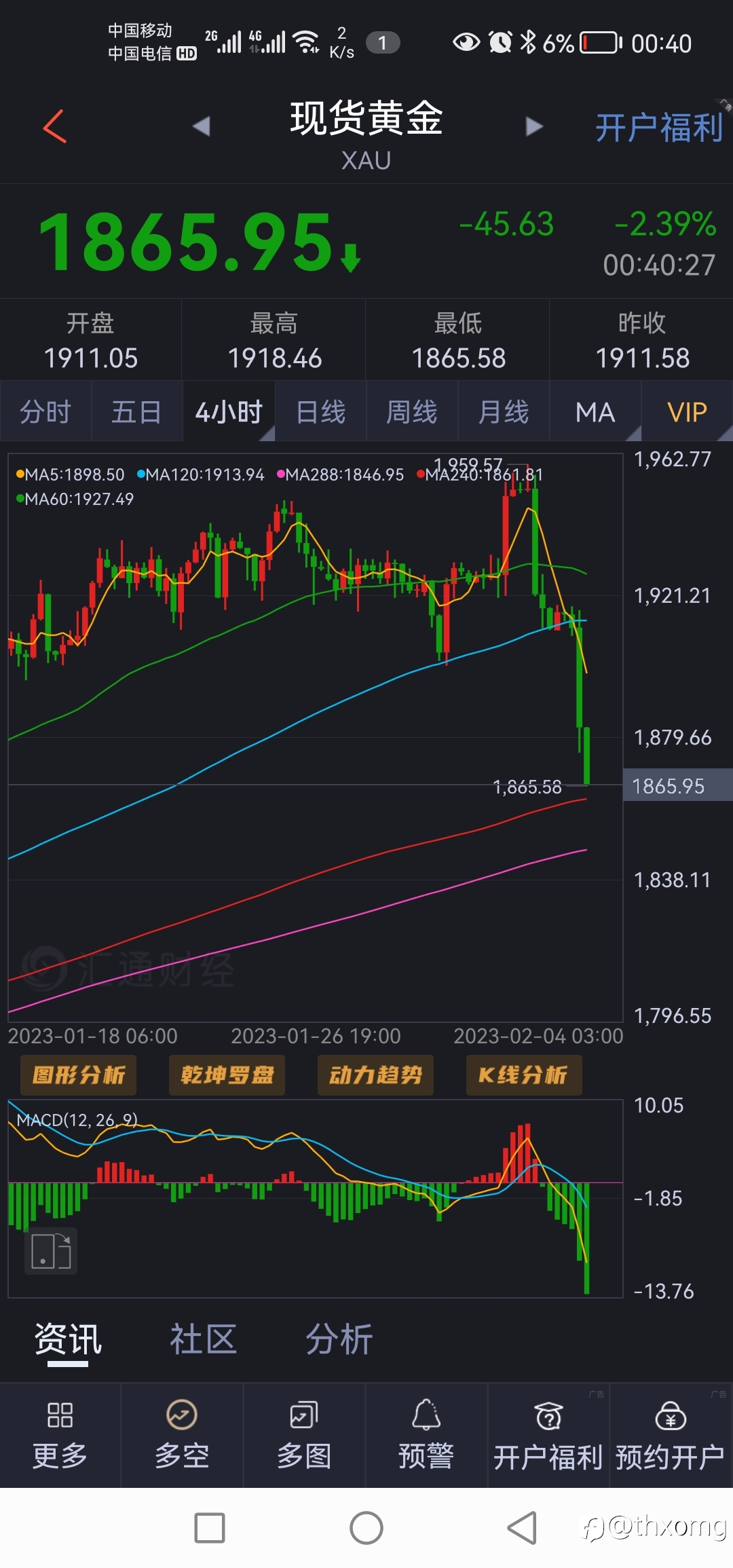The height and width of the screenshot is (1568, 733).
Task: Tap the landscape rotate icon in MACD panel
Action: click(51, 1251)
